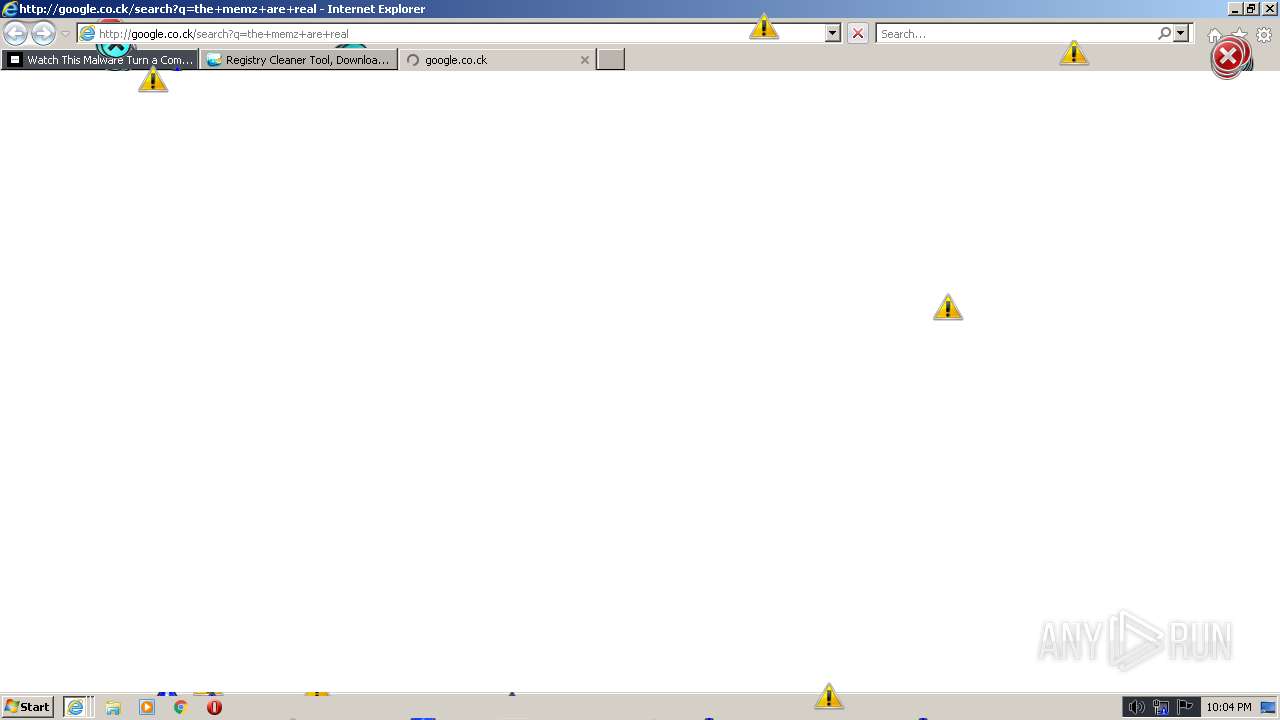Close the google.co.ck tab
Image resolution: width=1280 pixels, height=720 pixels.
pos(585,60)
